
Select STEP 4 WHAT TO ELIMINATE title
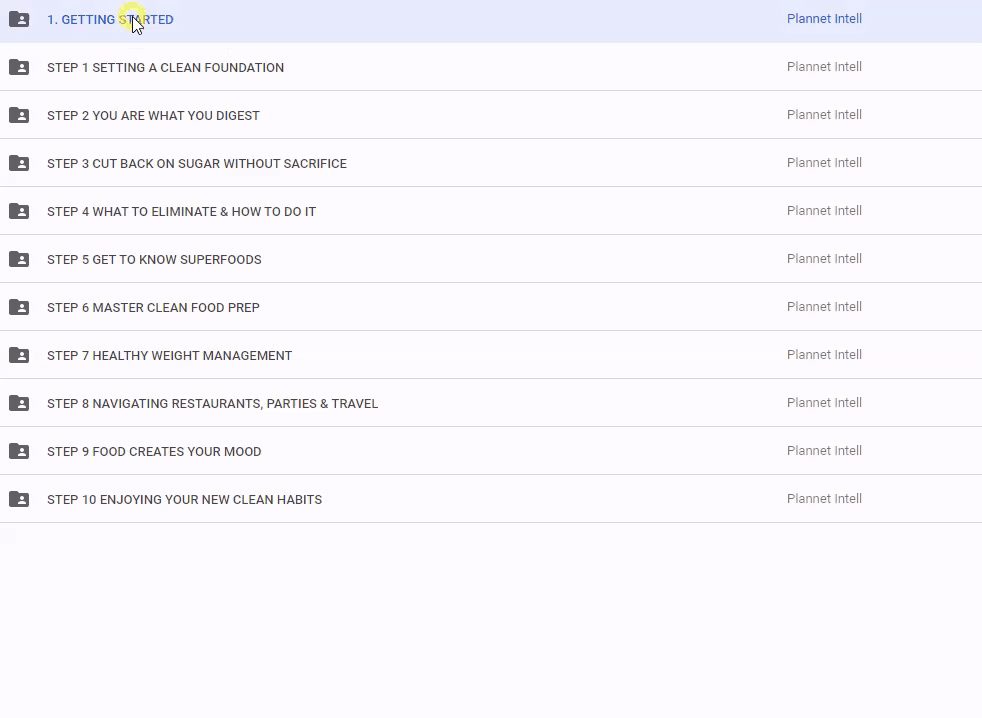pyautogui.click(x=181, y=212)
